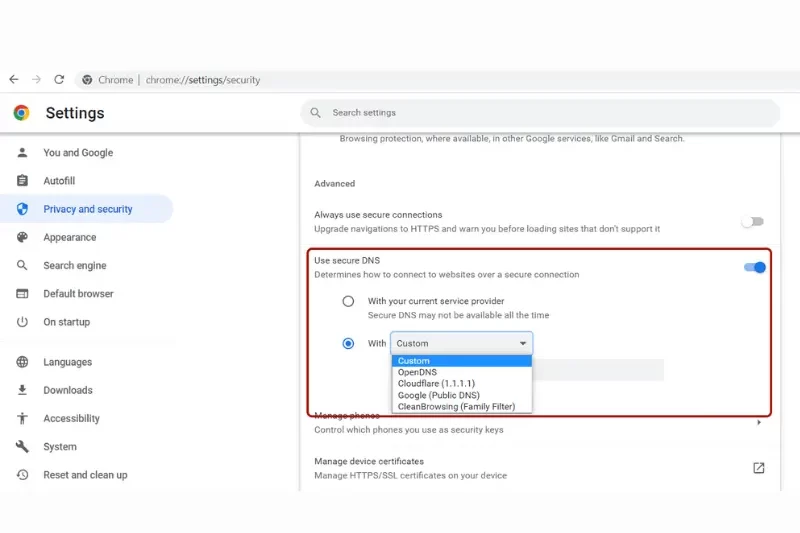Open the Custom DNS provider dropdown
The height and width of the screenshot is (533, 800).
[x=461, y=343]
